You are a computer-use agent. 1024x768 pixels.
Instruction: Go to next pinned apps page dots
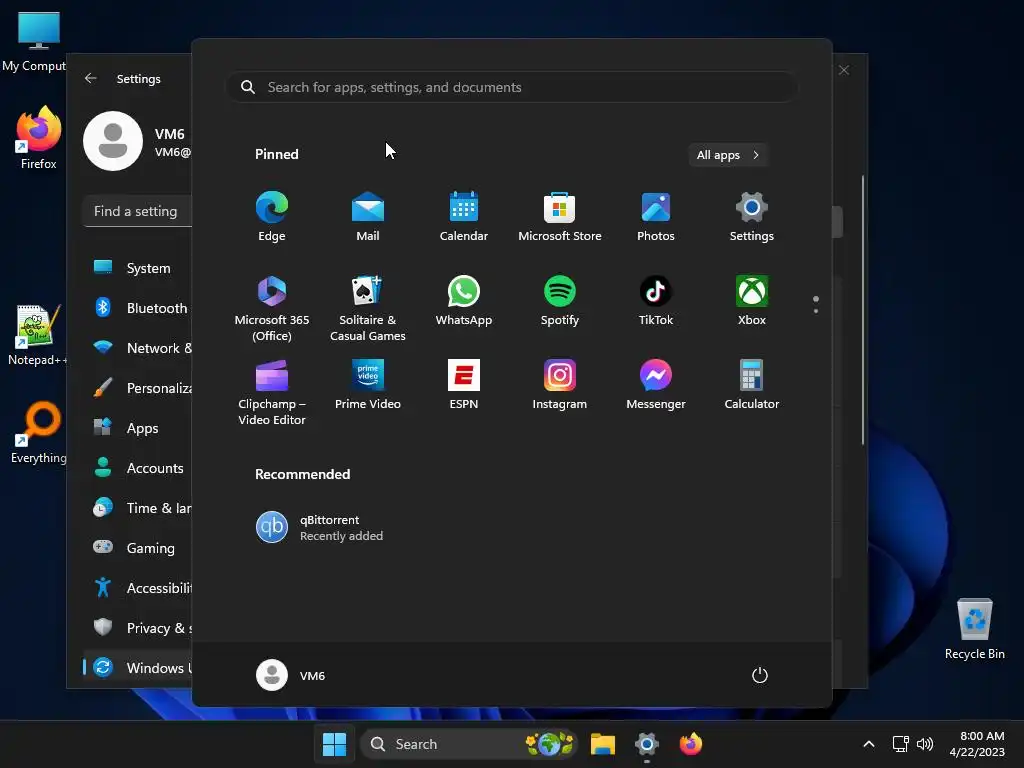click(x=816, y=304)
